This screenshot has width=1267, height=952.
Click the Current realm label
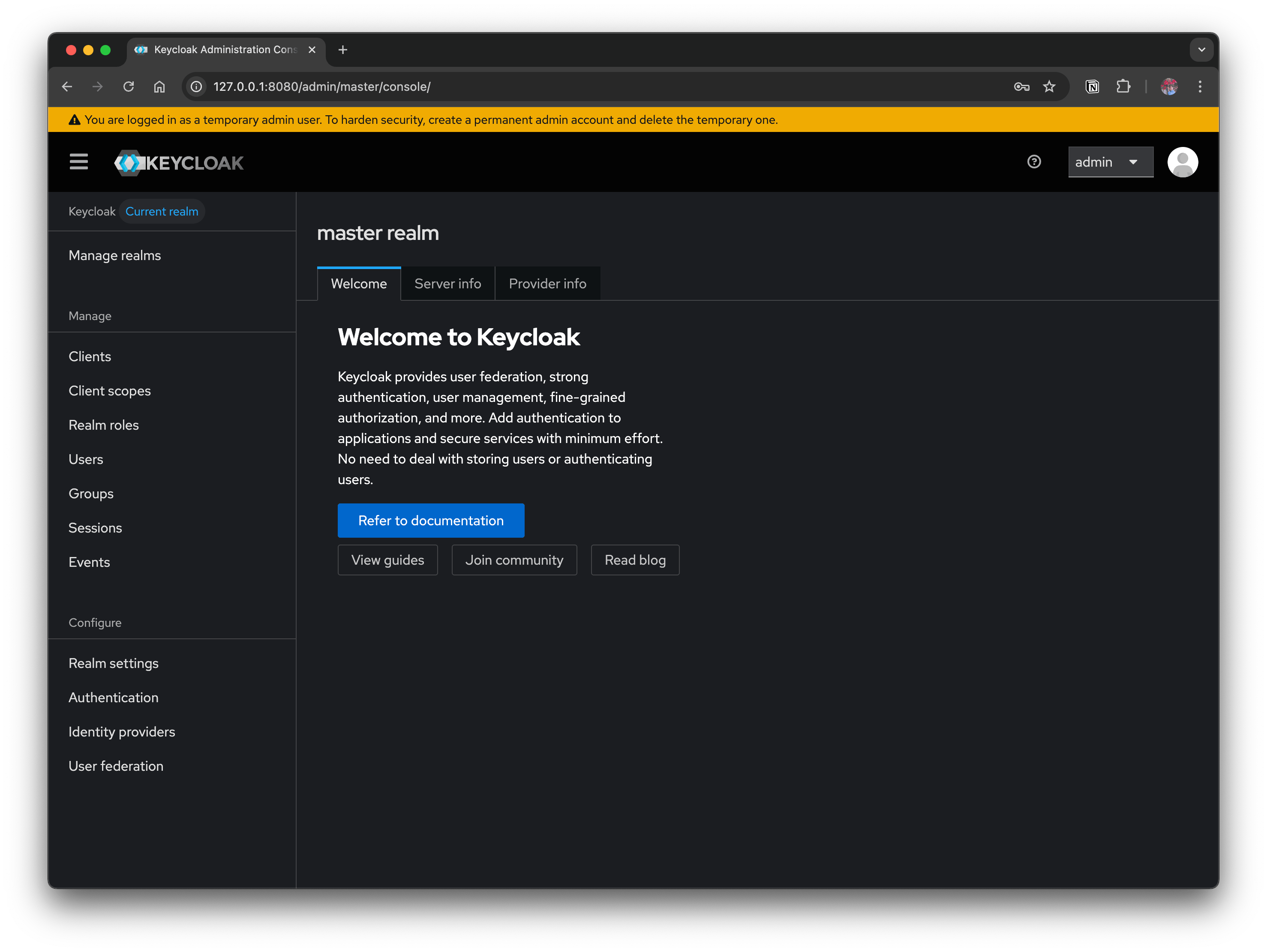click(162, 211)
